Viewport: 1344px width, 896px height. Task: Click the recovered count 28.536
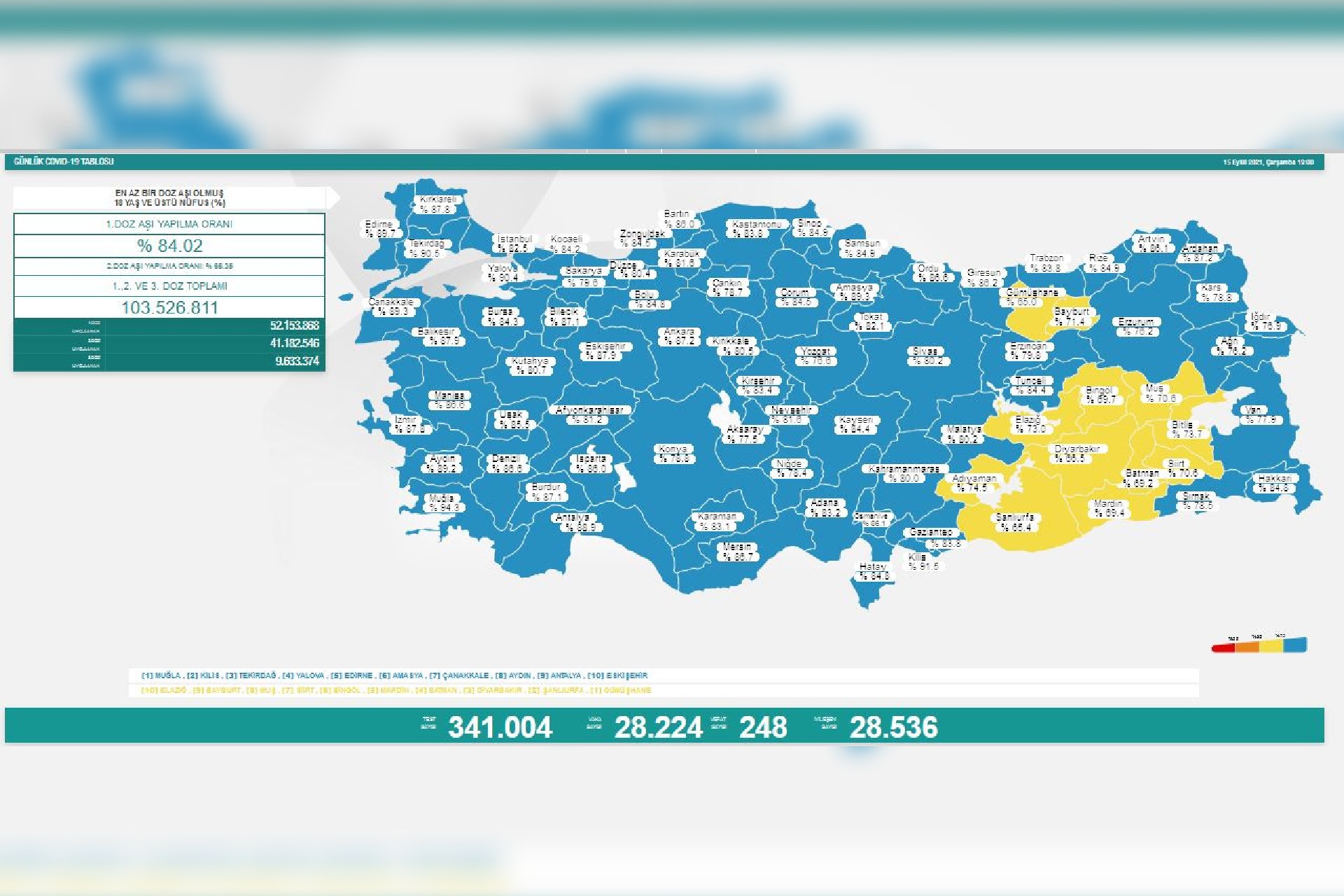click(893, 727)
